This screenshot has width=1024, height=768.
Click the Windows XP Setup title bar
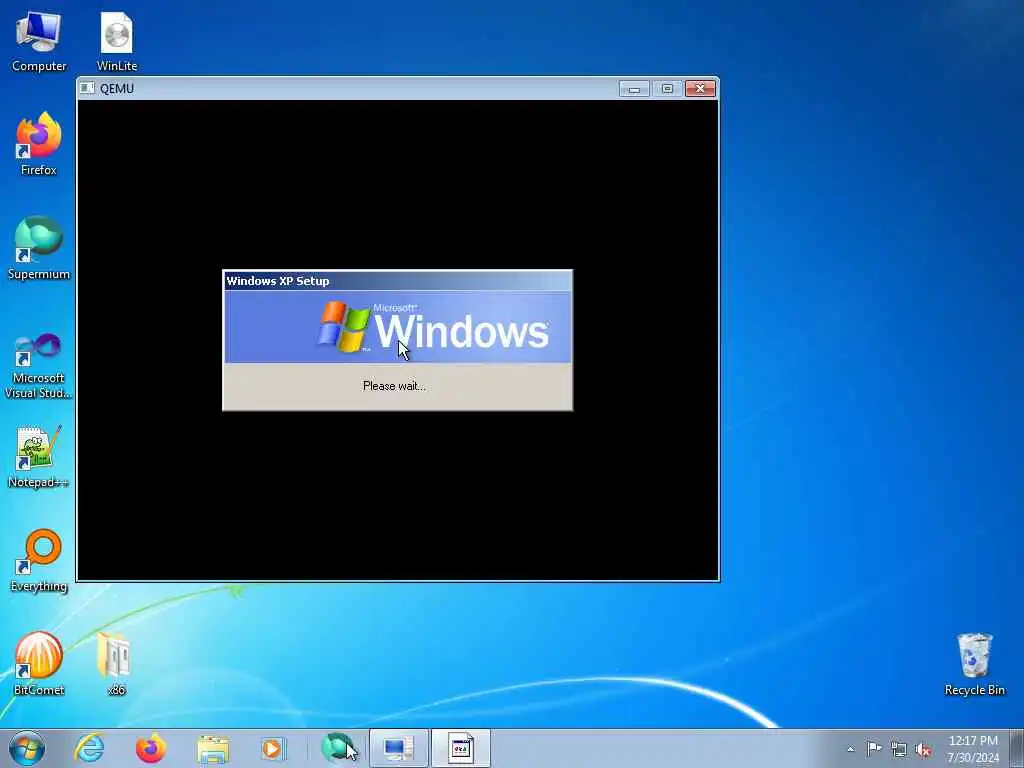[397, 281]
